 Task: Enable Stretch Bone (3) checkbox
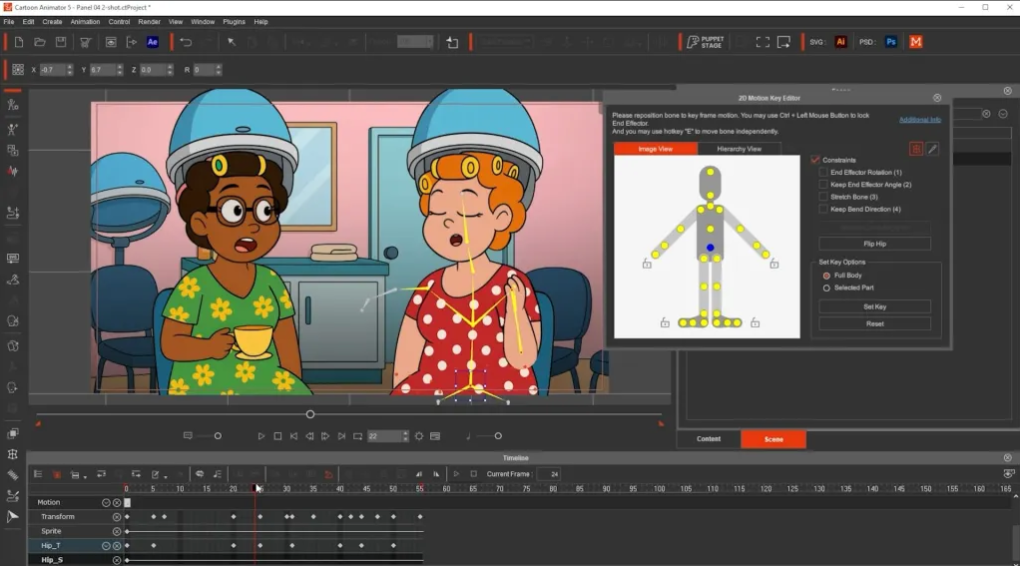tap(823, 196)
